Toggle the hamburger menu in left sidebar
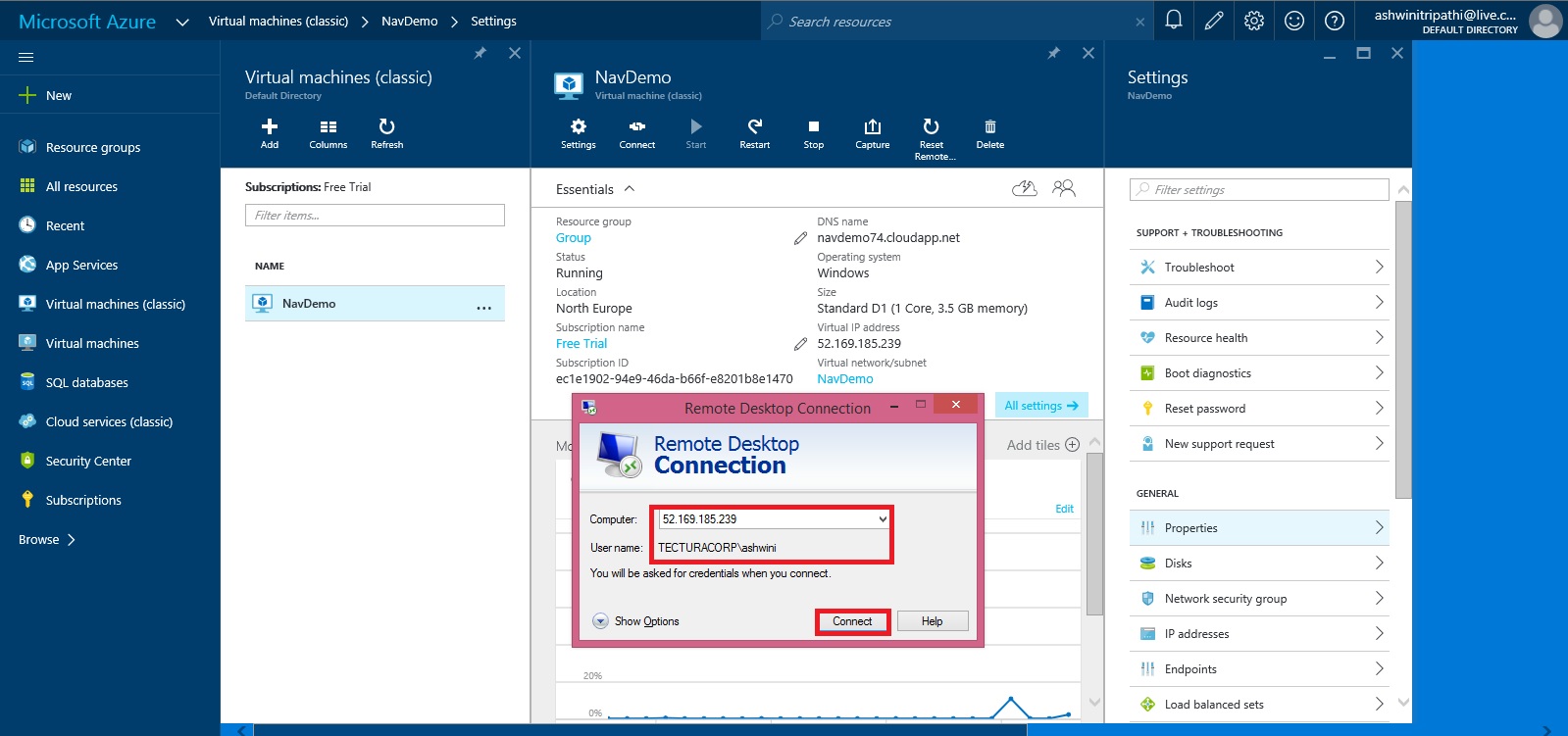 point(26,57)
